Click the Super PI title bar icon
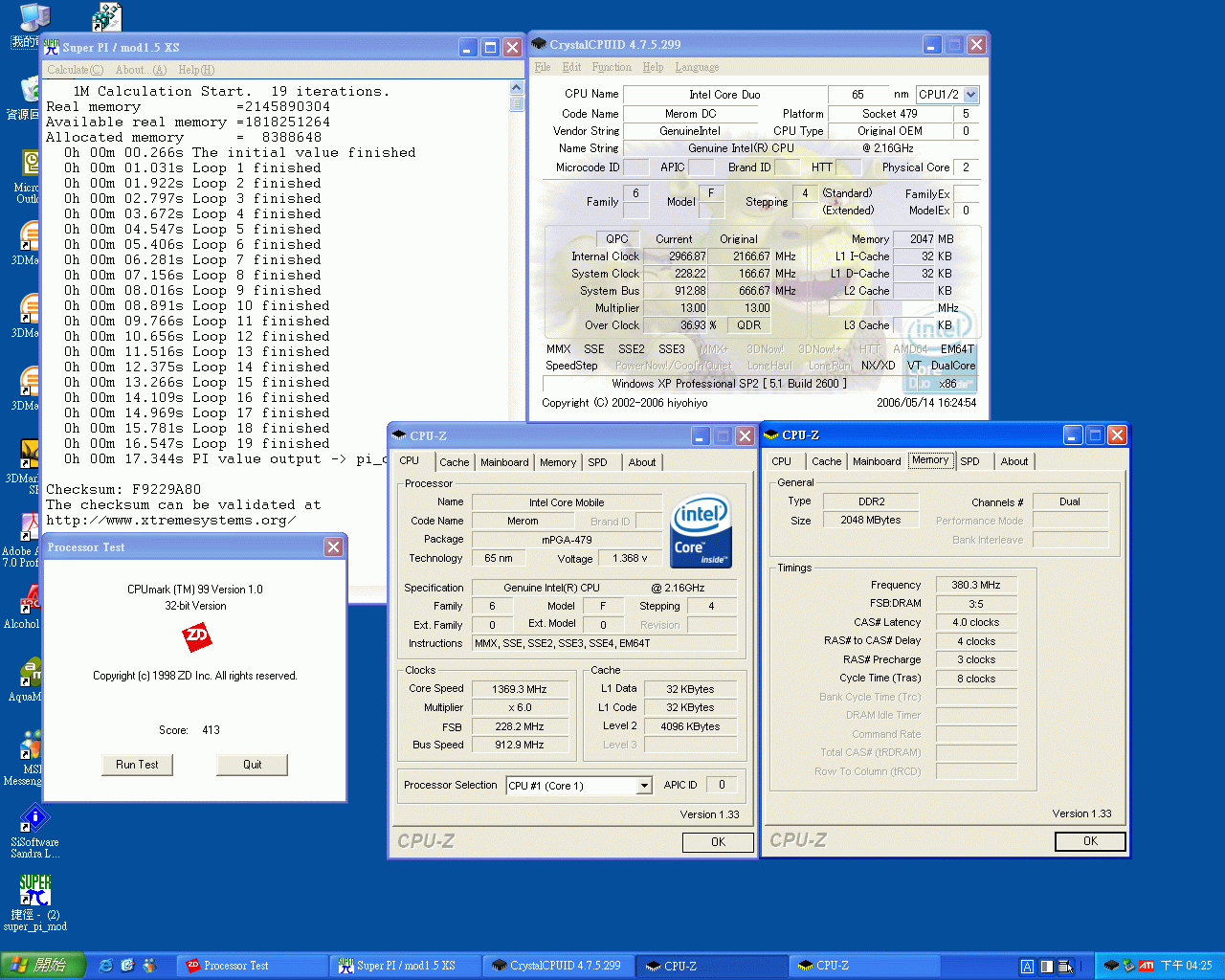This screenshot has height=980, width=1225. point(52,47)
